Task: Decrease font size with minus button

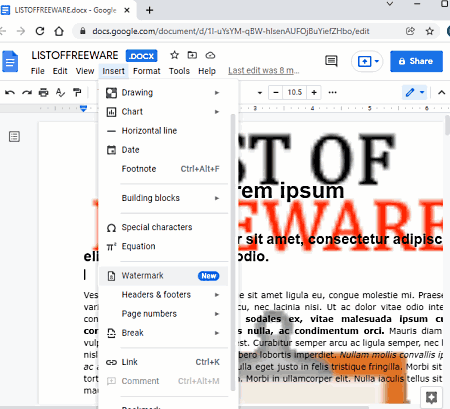Action: [276, 92]
